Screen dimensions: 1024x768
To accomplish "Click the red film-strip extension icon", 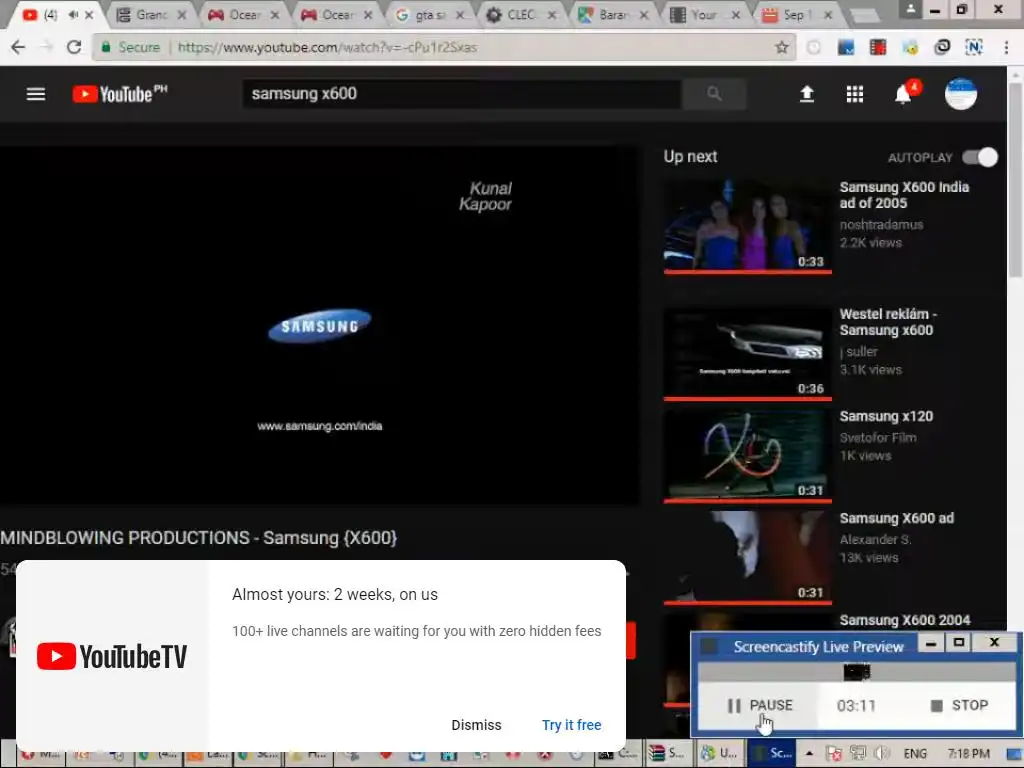I will pos(878,47).
